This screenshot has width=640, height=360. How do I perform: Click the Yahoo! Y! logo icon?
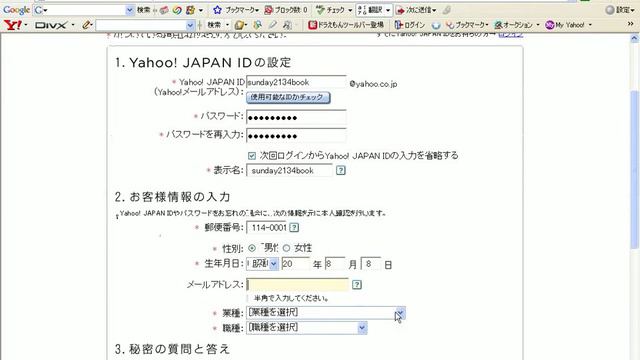tap(12, 25)
